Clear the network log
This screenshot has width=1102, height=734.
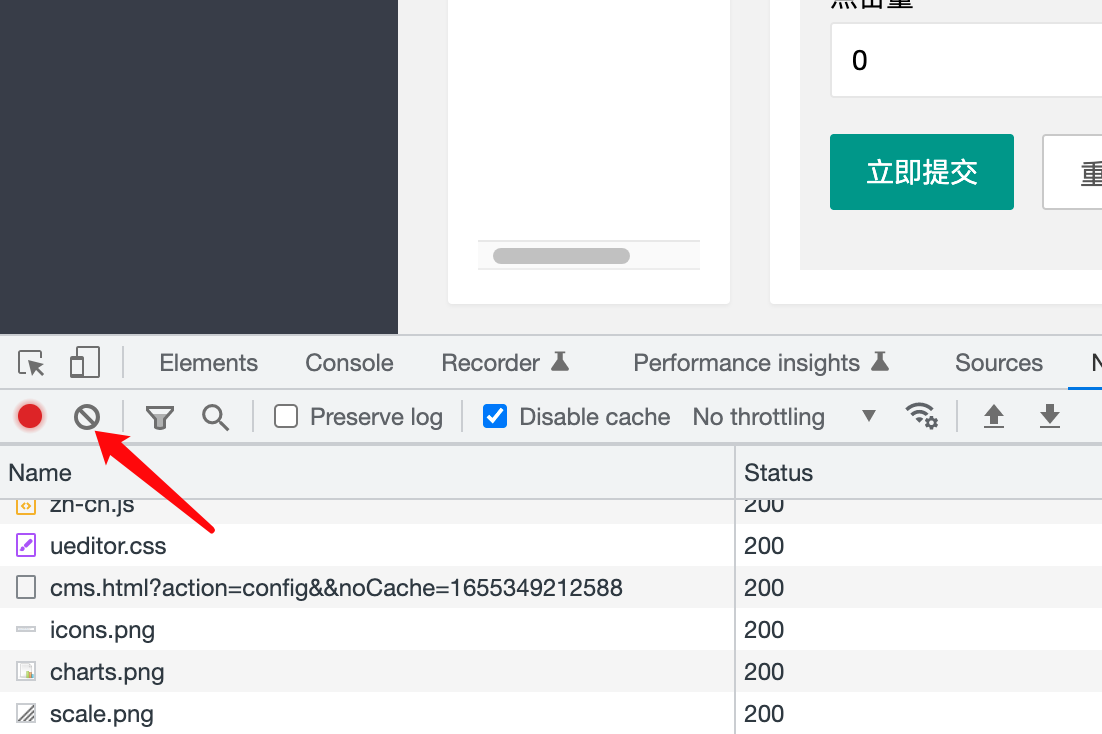pos(87,416)
